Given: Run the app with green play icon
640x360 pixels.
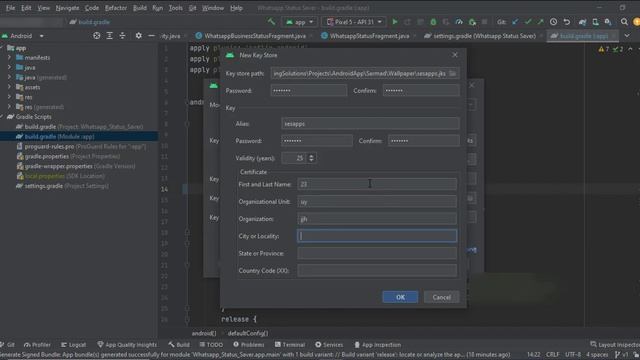Looking at the screenshot, I should pyautogui.click(x=395, y=22).
